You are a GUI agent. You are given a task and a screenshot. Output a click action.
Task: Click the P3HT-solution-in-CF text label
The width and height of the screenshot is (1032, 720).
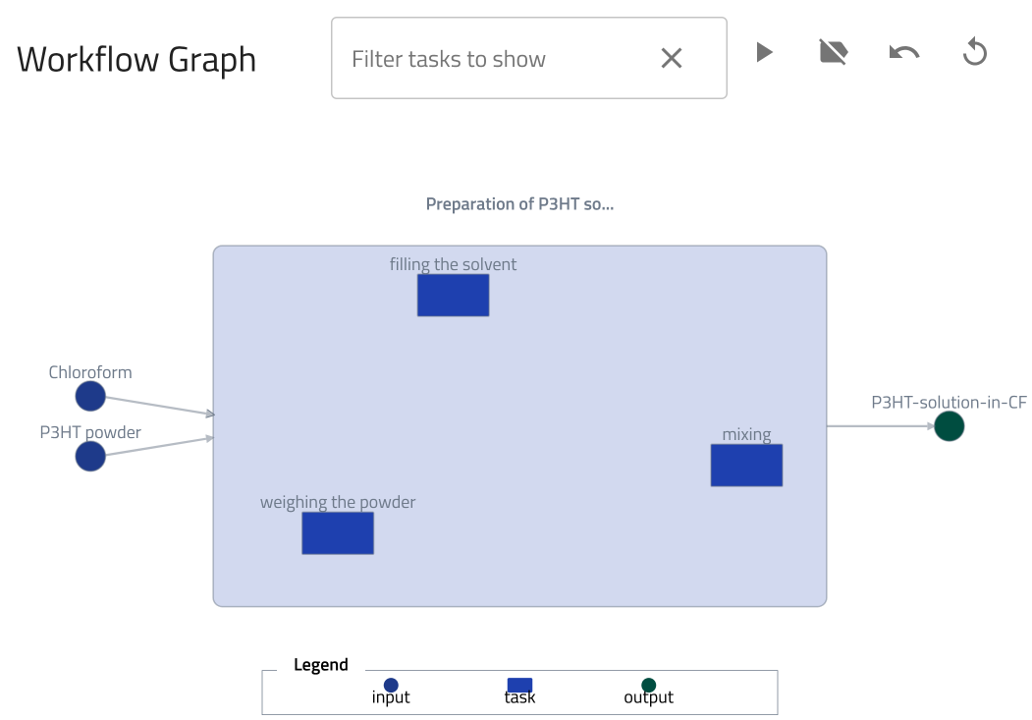(x=948, y=403)
